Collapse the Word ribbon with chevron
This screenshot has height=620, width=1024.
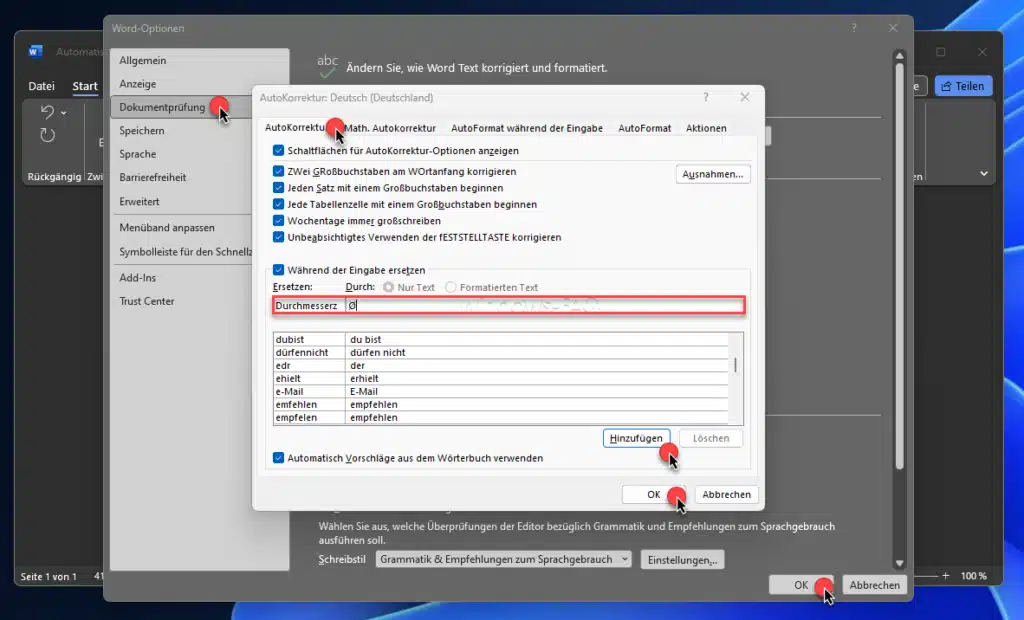tap(984, 174)
